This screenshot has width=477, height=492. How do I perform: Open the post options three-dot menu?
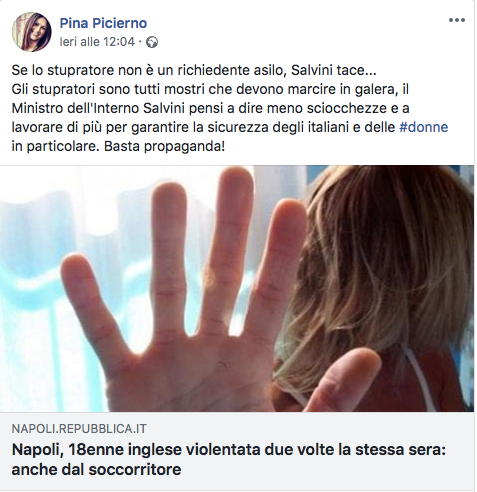point(457,20)
